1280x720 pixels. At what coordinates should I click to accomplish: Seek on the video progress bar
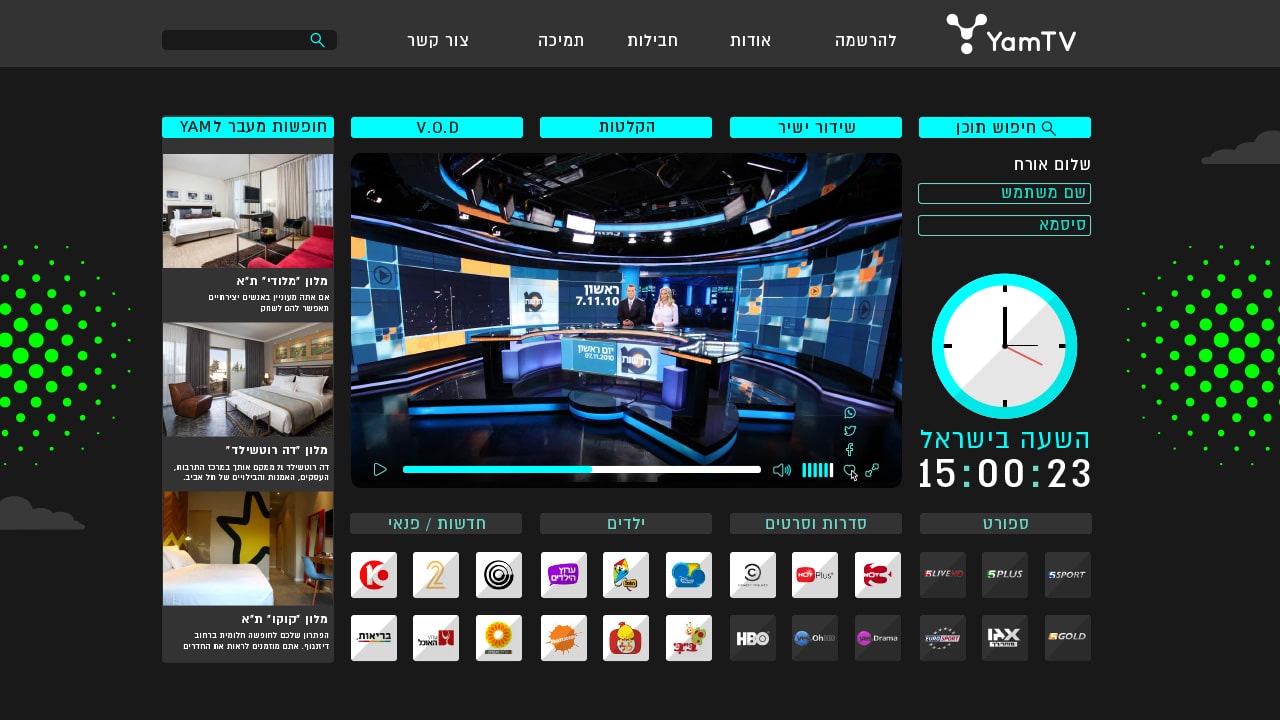pyautogui.click(x=582, y=469)
